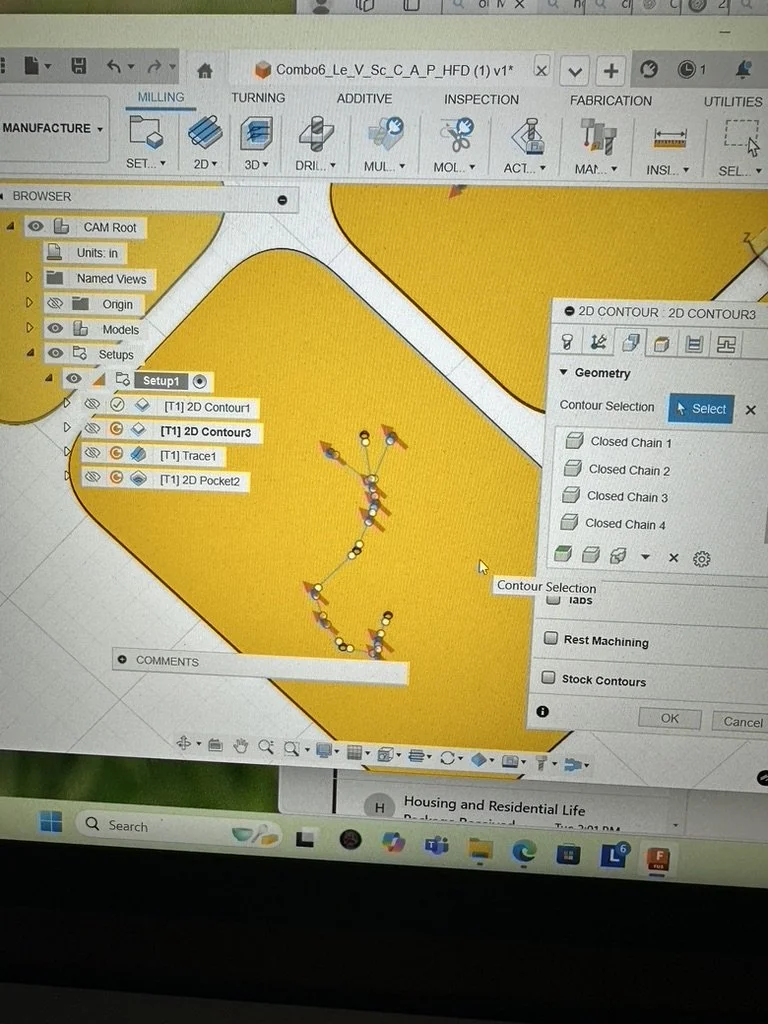Toggle visibility eye of Setups
Image resolution: width=768 pixels, height=1024 pixels.
56,353
